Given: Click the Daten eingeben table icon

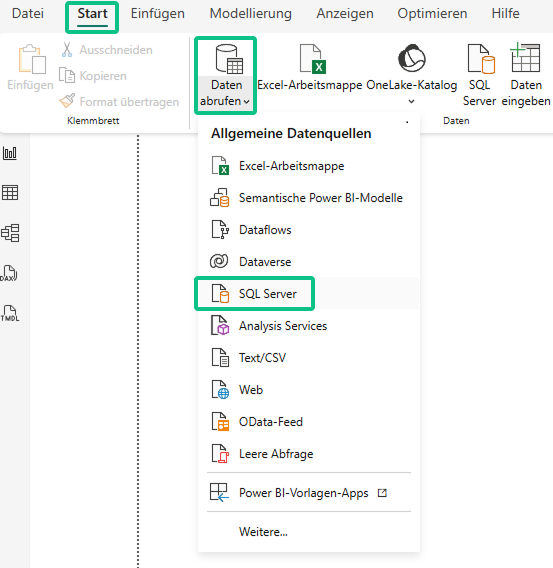Looking at the screenshot, I should pyautogui.click(x=525, y=58).
